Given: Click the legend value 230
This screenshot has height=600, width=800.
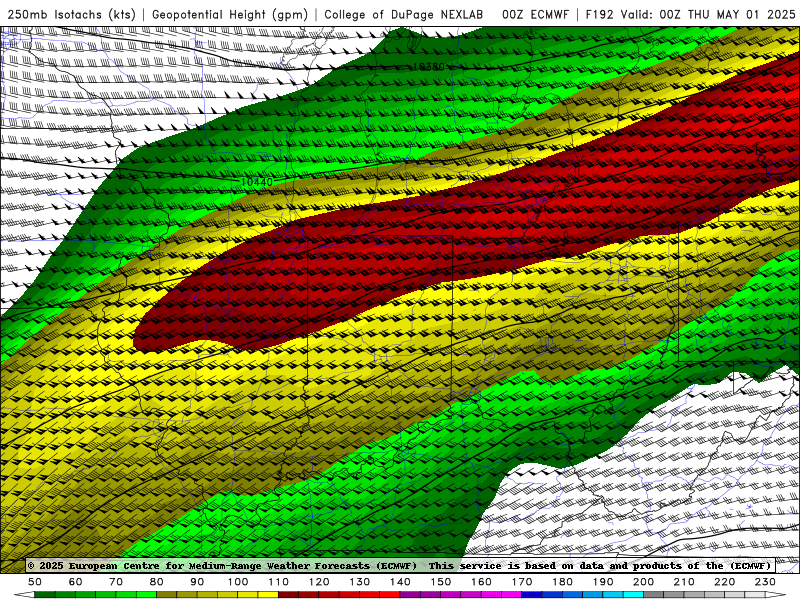Looking at the screenshot, I should pyautogui.click(x=765, y=582).
